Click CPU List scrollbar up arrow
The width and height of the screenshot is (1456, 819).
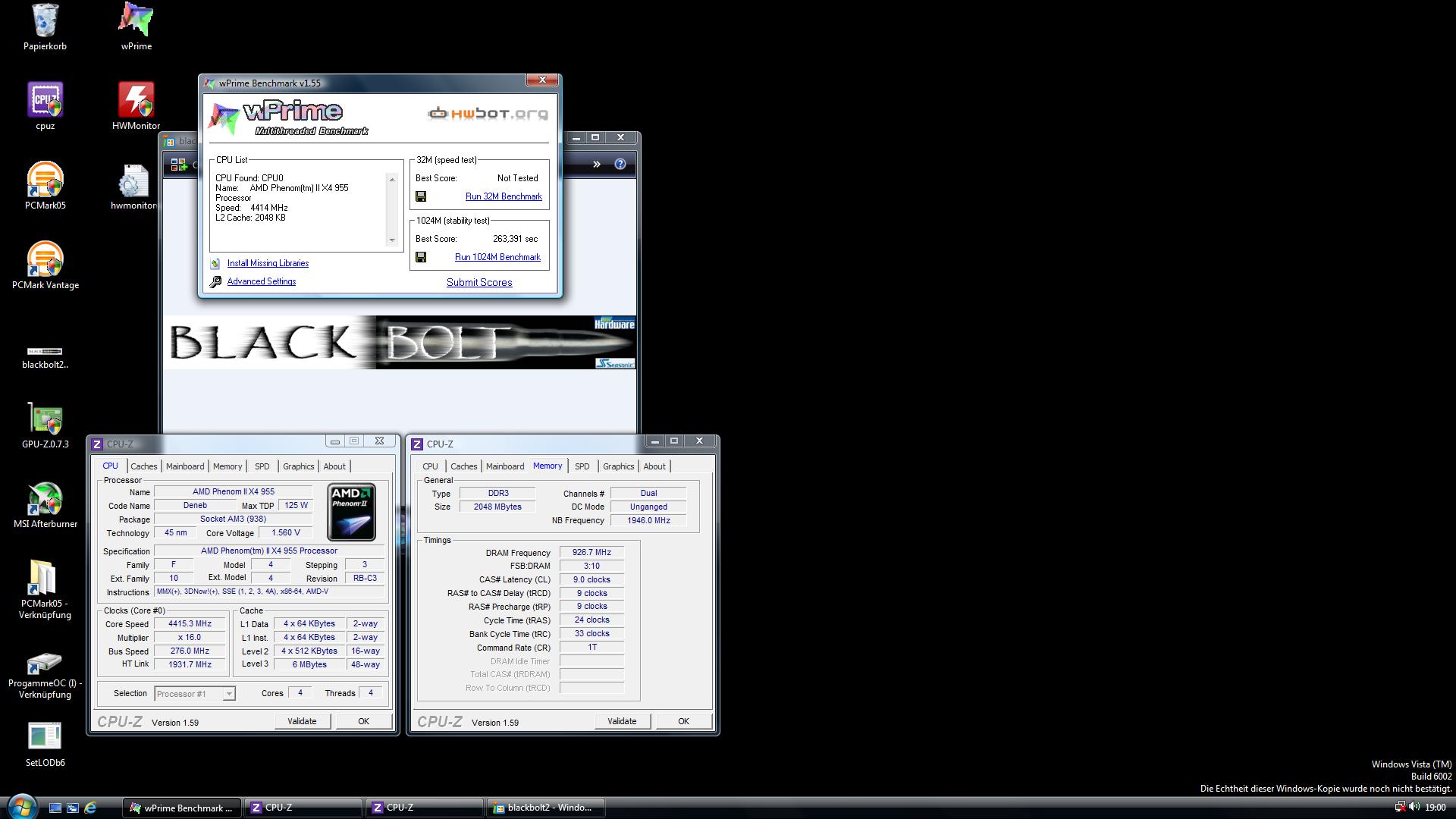click(392, 179)
